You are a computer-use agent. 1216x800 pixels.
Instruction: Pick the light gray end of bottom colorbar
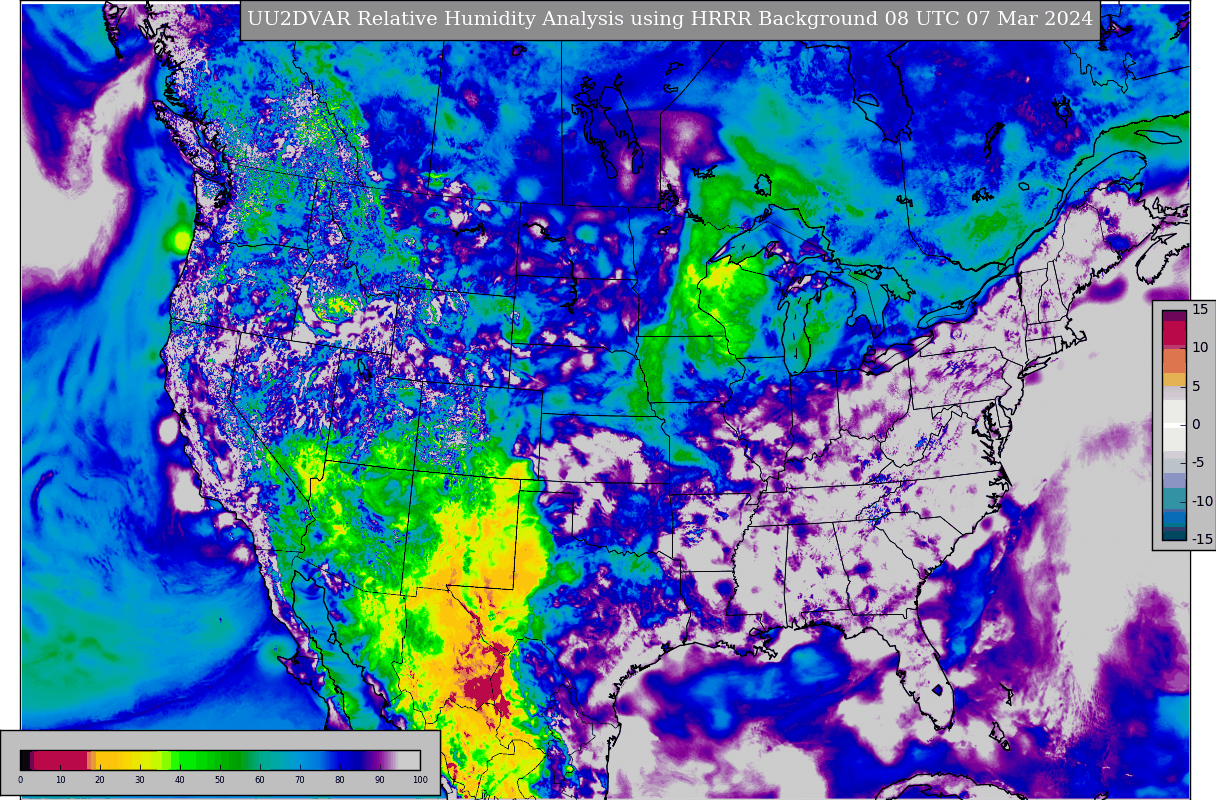click(x=409, y=760)
